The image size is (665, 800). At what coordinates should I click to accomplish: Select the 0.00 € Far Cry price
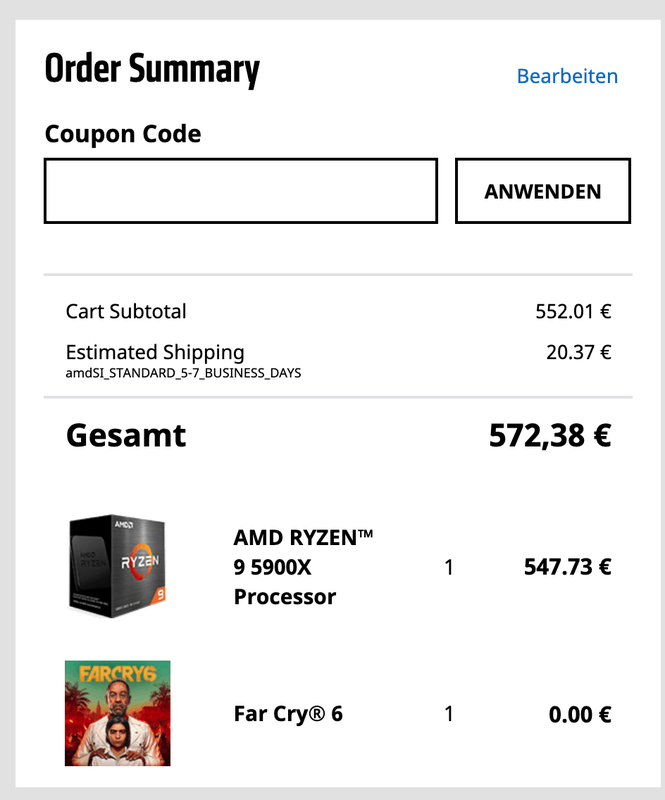click(579, 714)
